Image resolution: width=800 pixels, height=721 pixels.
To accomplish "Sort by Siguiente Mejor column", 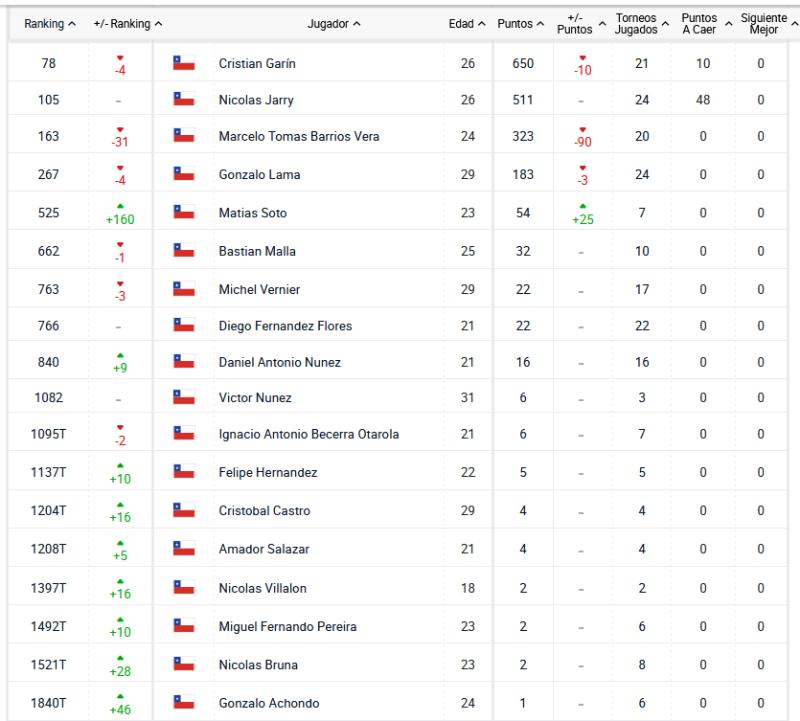I will (x=764, y=23).
